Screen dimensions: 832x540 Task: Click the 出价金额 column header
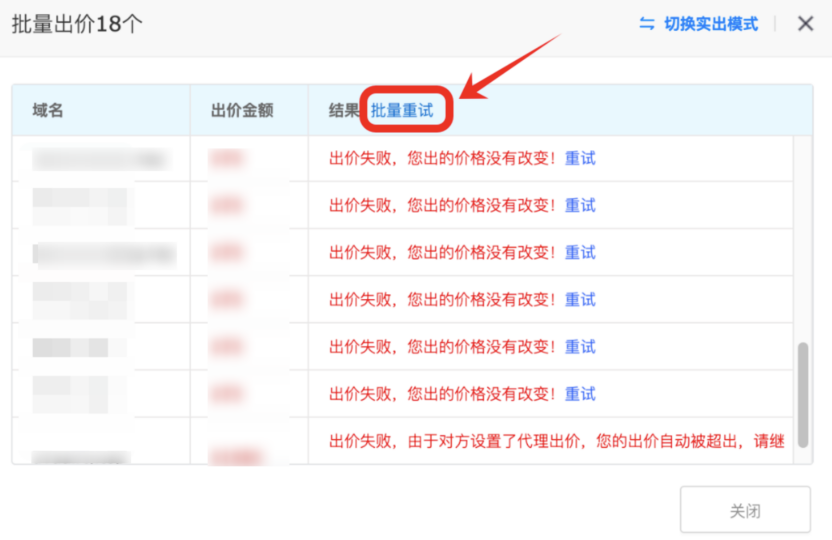coord(242,110)
